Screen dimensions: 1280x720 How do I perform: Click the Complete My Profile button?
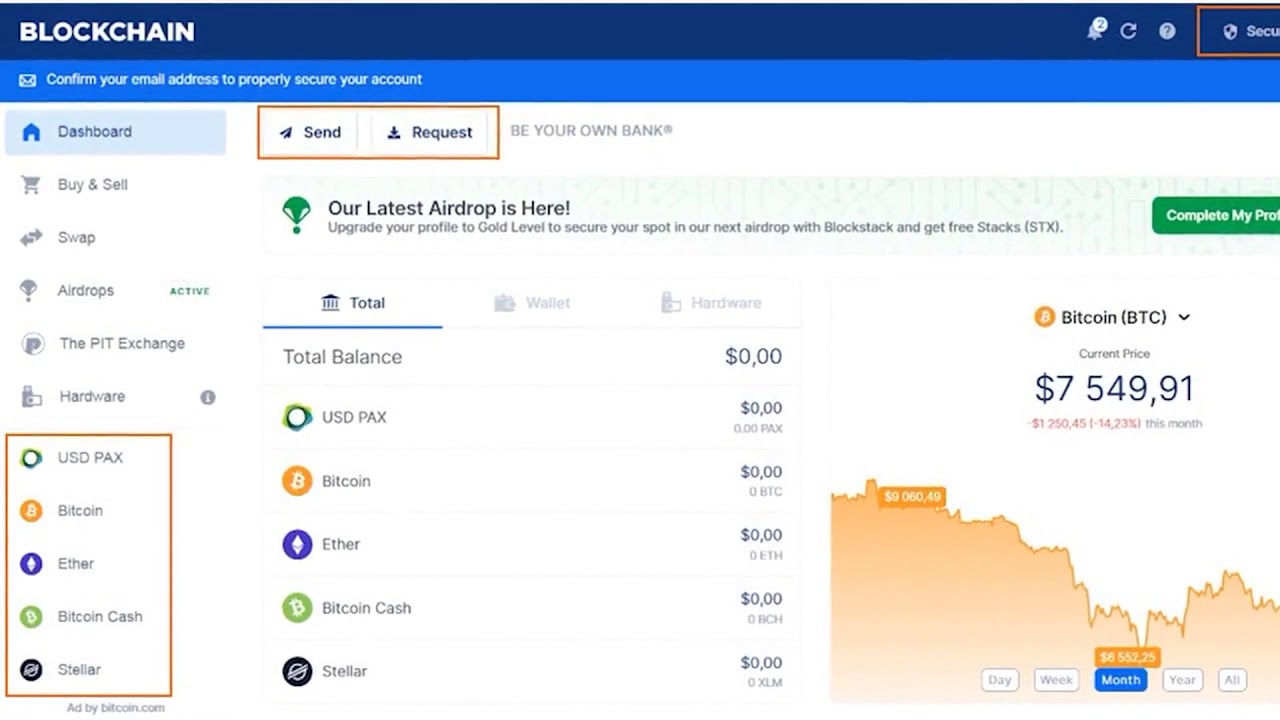click(1216, 215)
